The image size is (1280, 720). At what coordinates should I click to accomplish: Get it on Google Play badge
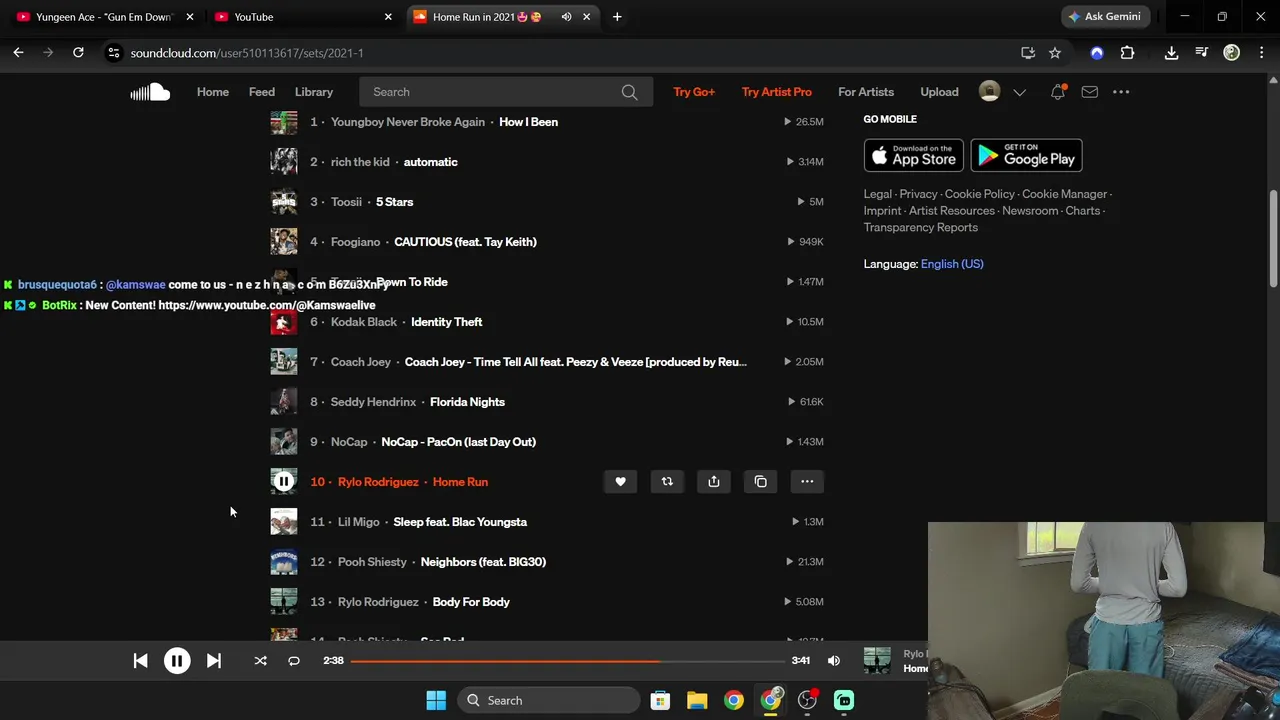(x=1026, y=155)
